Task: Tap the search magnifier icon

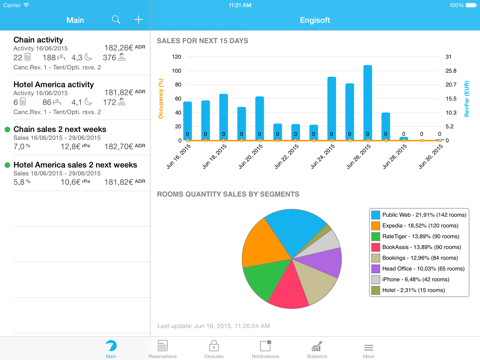Action: 116,20
